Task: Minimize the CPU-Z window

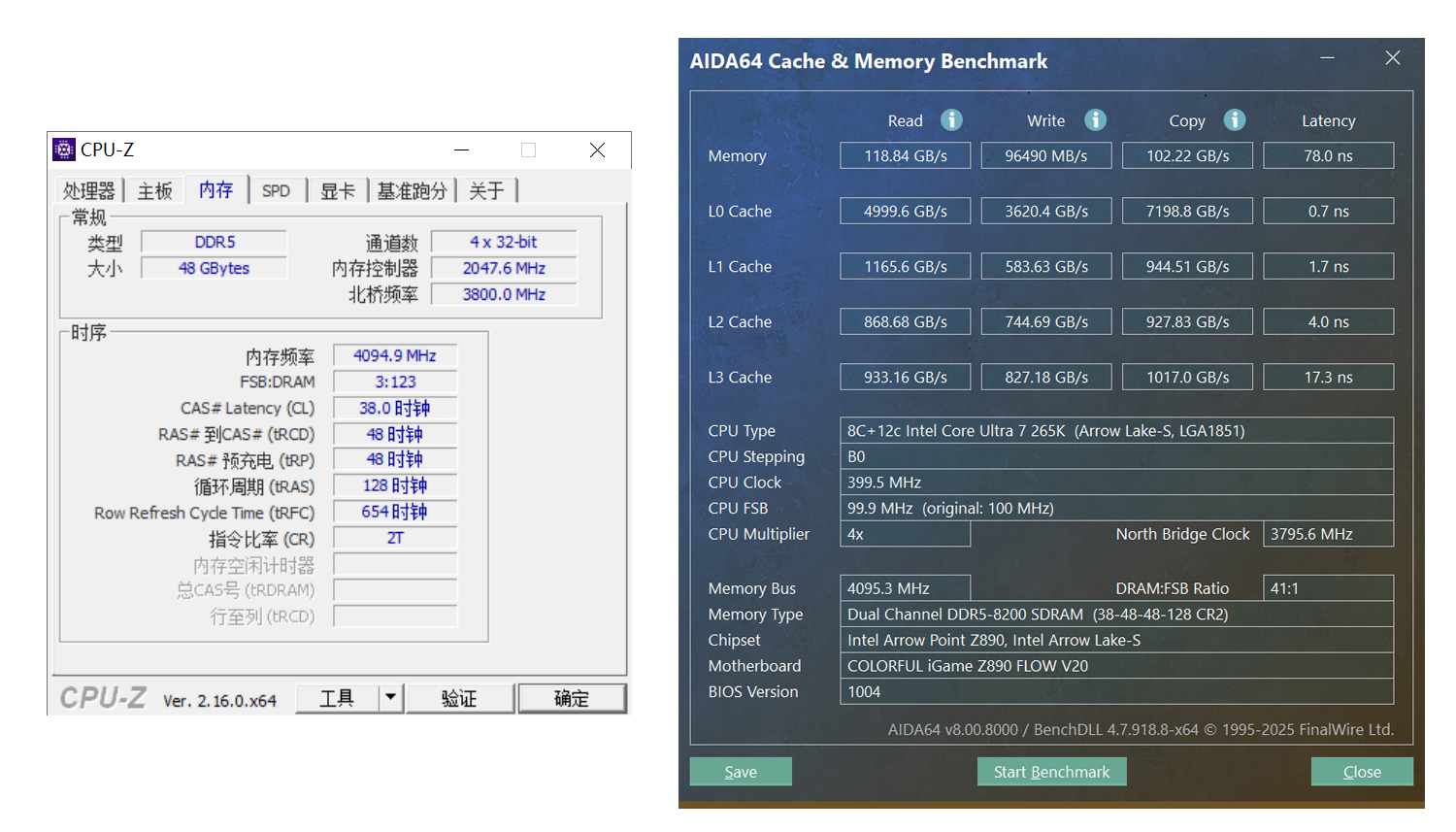Action: [462, 150]
